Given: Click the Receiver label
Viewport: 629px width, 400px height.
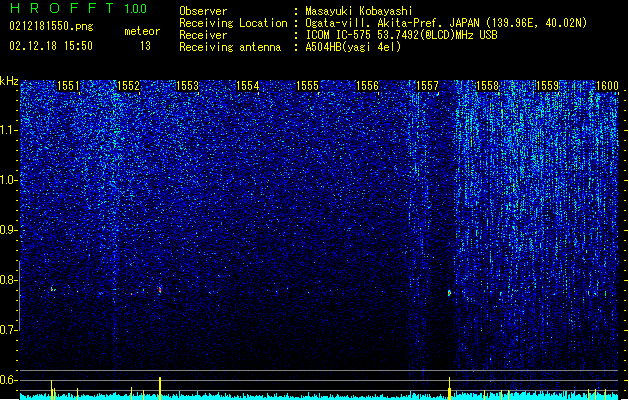Looking at the screenshot, I should [x=203, y=35].
